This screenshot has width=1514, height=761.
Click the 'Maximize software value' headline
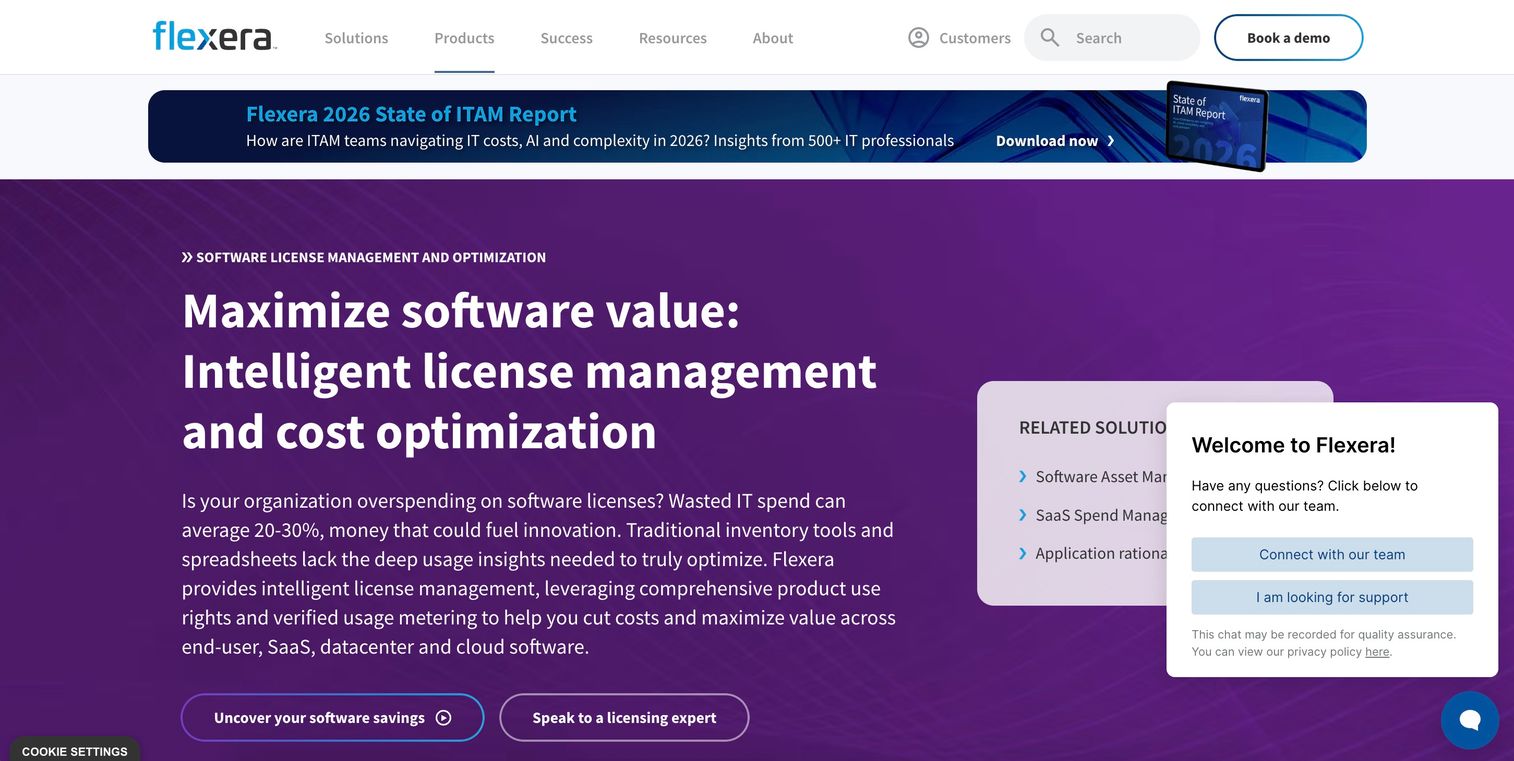click(529, 370)
